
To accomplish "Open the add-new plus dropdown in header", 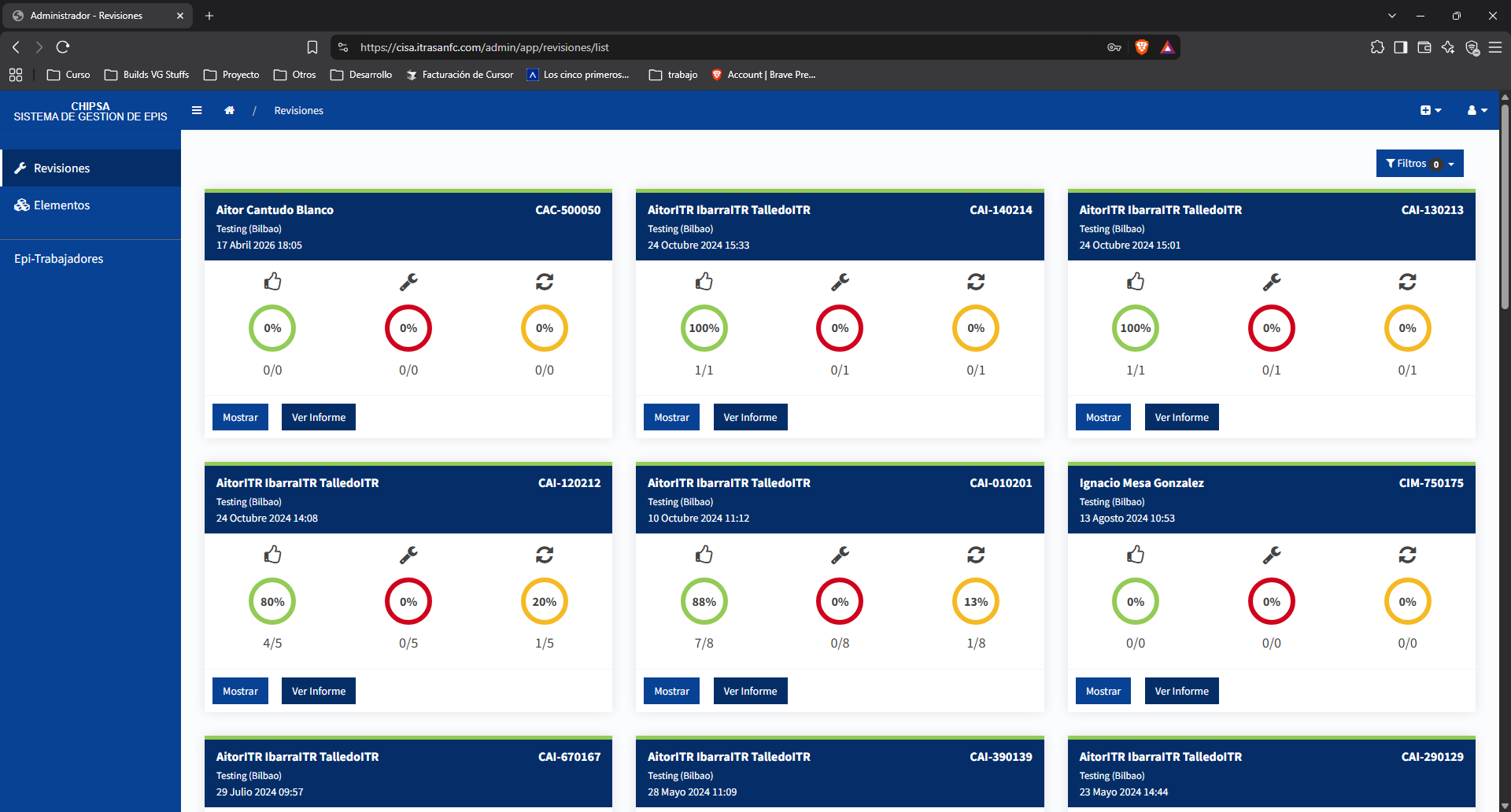I will pyautogui.click(x=1431, y=110).
